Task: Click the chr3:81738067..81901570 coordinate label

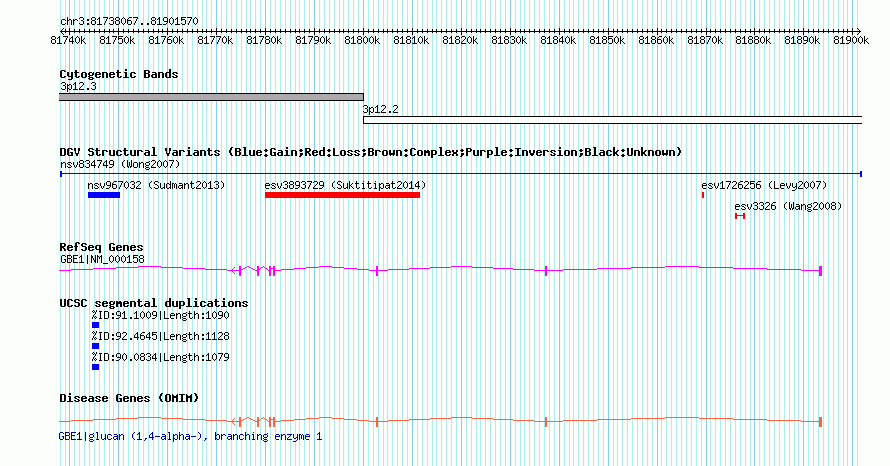Action: click(129, 22)
